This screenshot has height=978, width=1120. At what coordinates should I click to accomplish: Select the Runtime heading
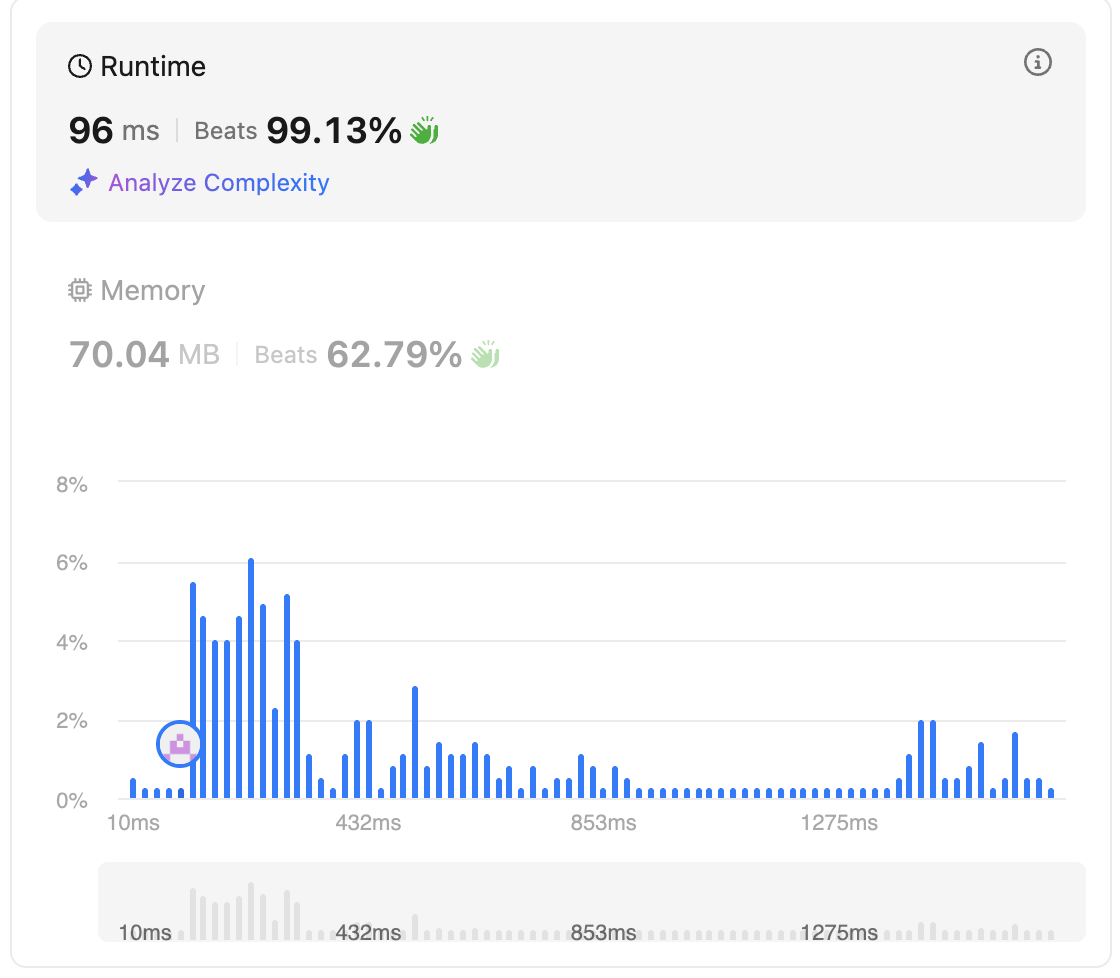tap(153, 67)
